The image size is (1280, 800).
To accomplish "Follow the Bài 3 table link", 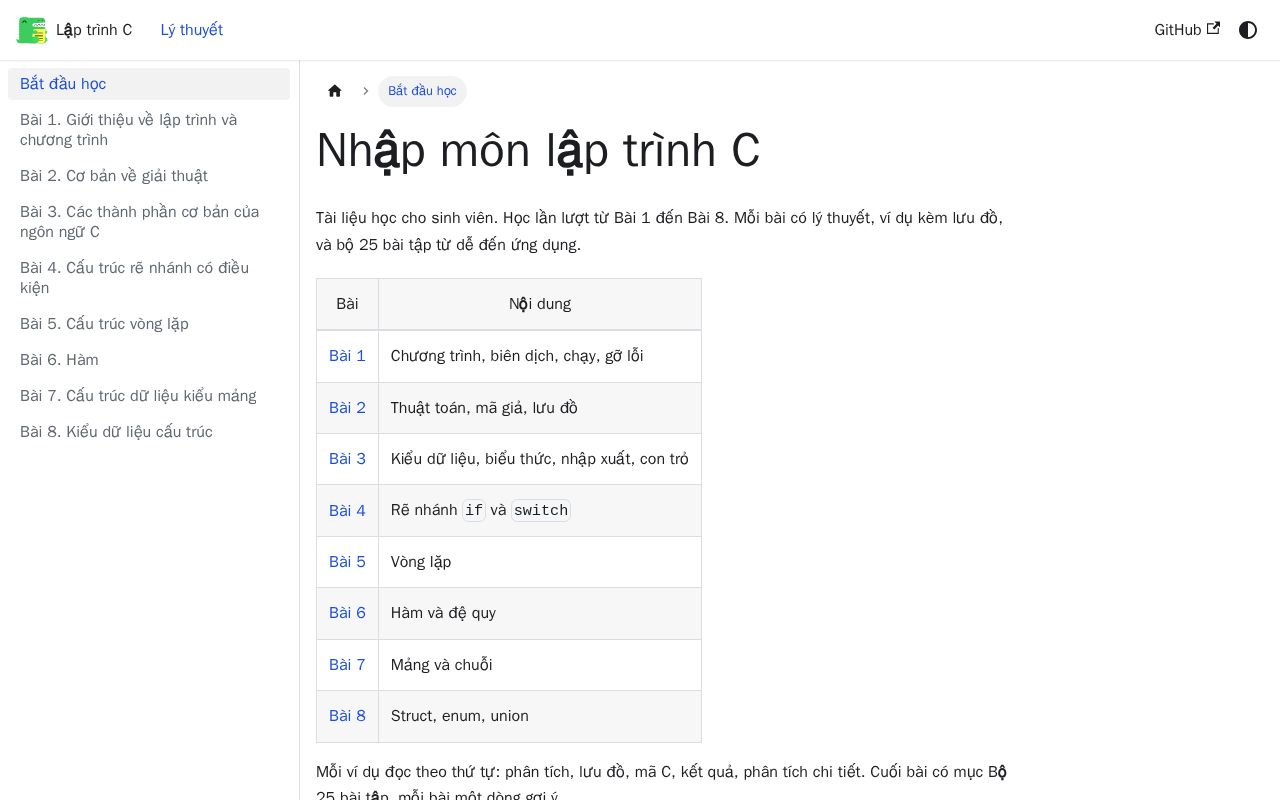I will (x=347, y=459).
